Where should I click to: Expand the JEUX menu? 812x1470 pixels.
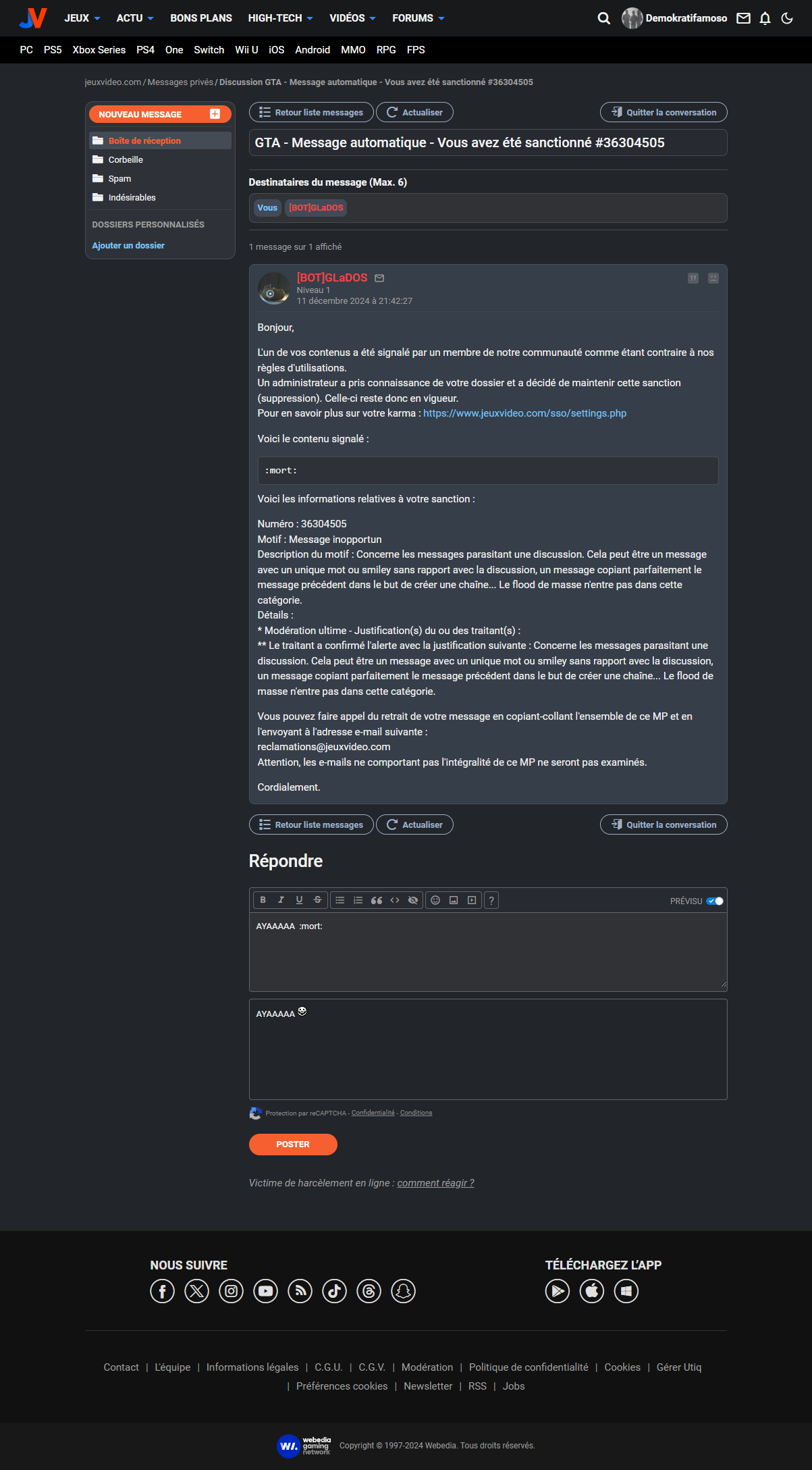pyautogui.click(x=82, y=18)
